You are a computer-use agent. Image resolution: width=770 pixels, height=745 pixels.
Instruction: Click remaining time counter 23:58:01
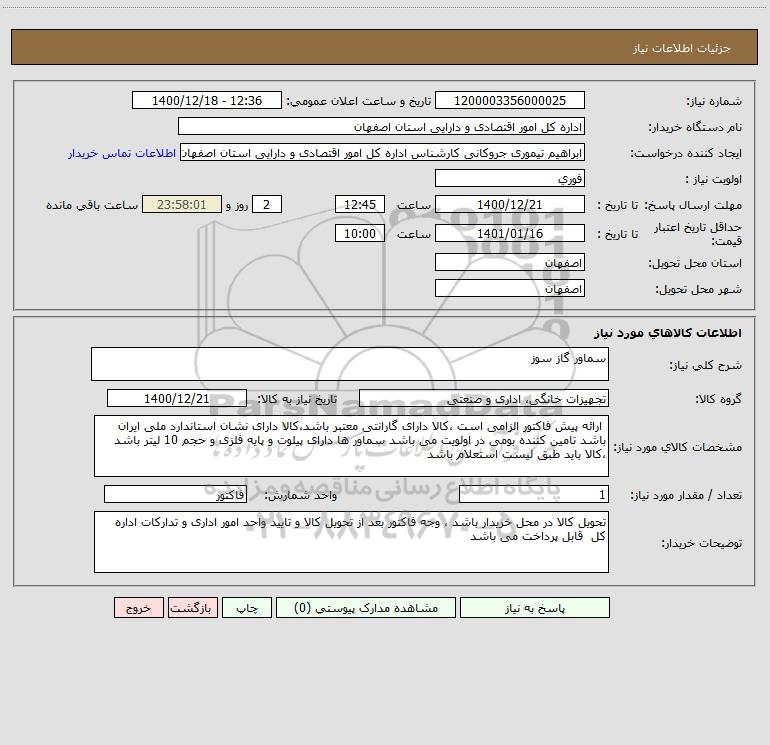click(182, 204)
